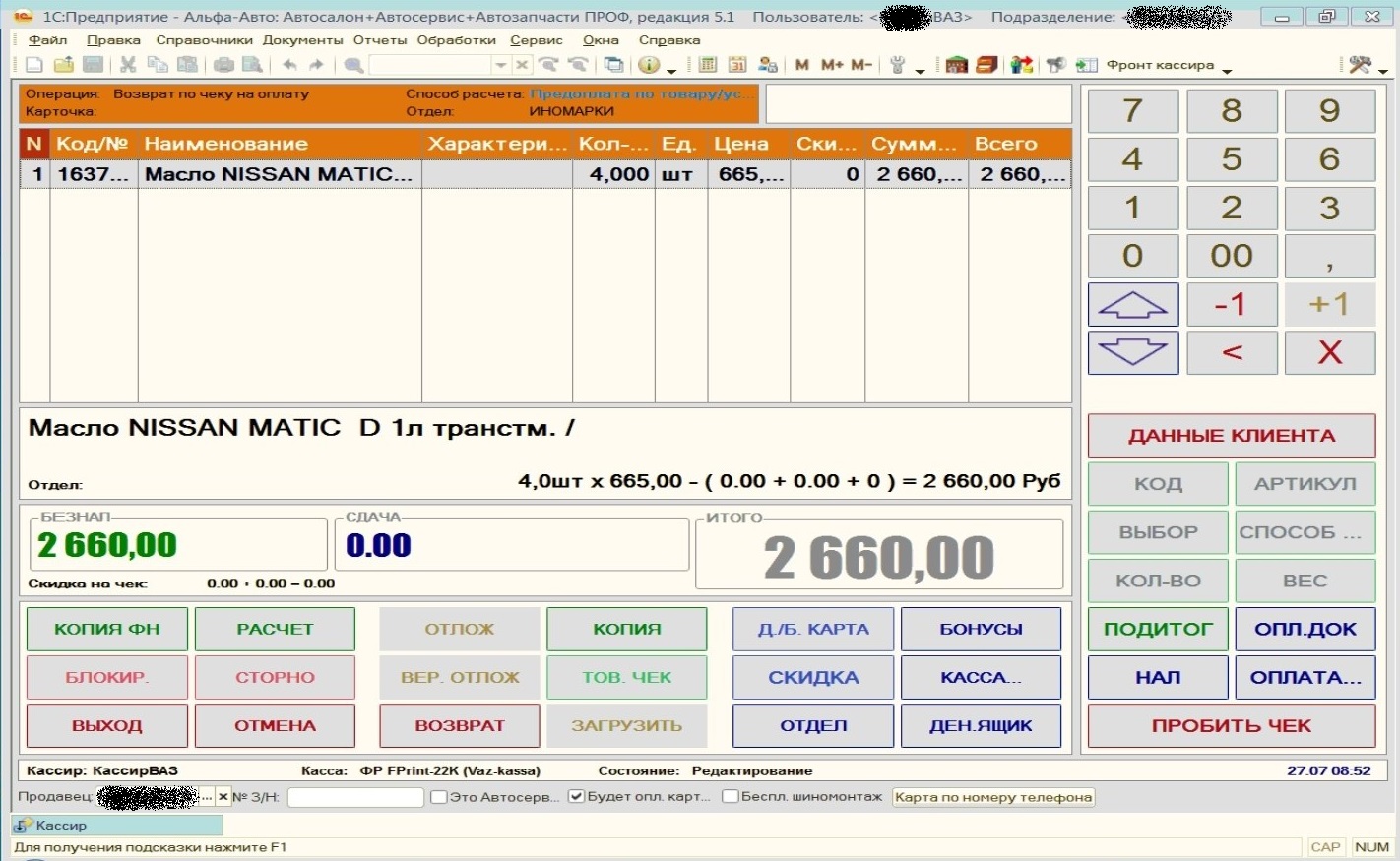Open the Справочники menu
This screenshot has height=861, width=1400.
pos(204,40)
